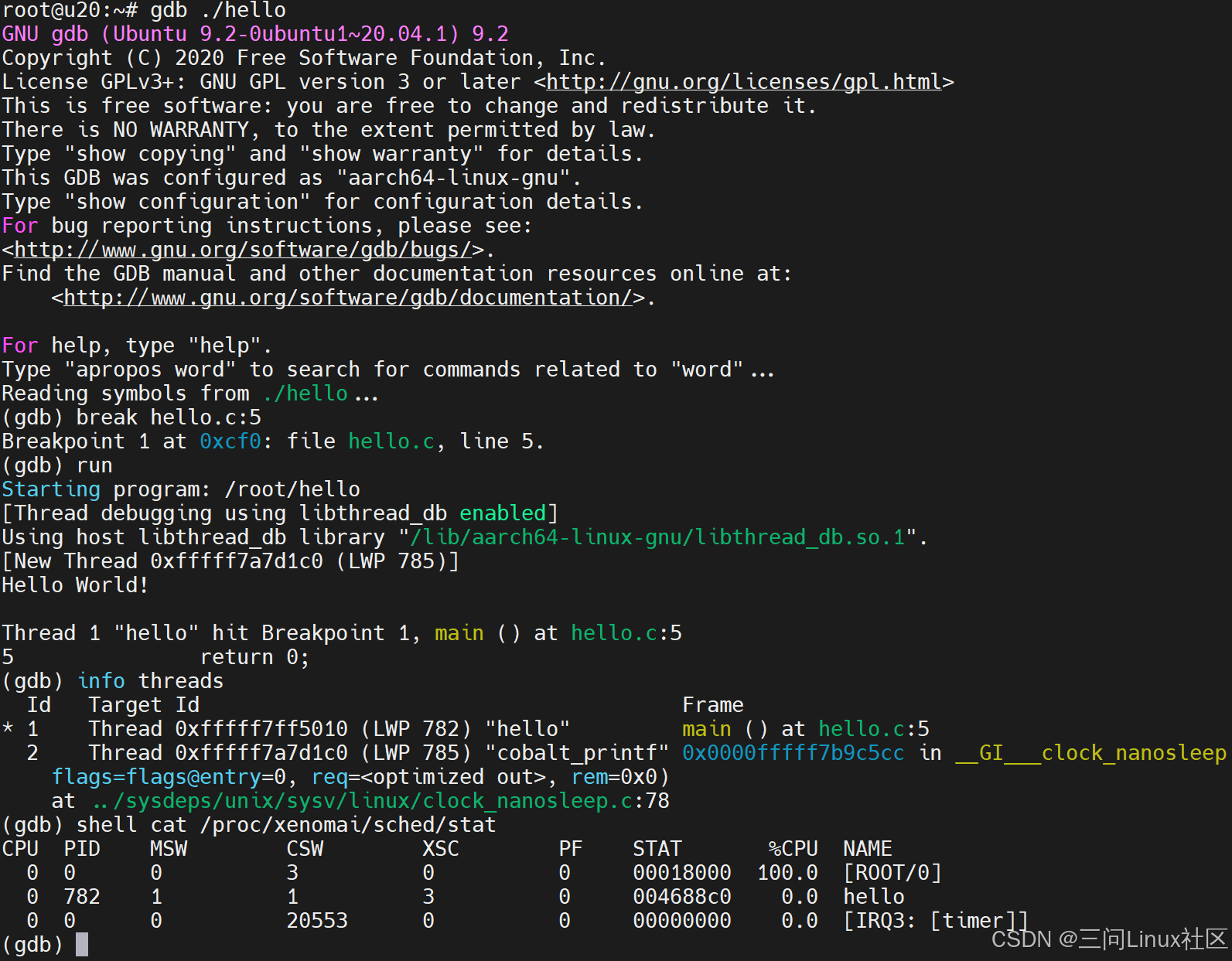Click the 100.0 %CPU value
The image size is (1232, 961).
click(787, 873)
